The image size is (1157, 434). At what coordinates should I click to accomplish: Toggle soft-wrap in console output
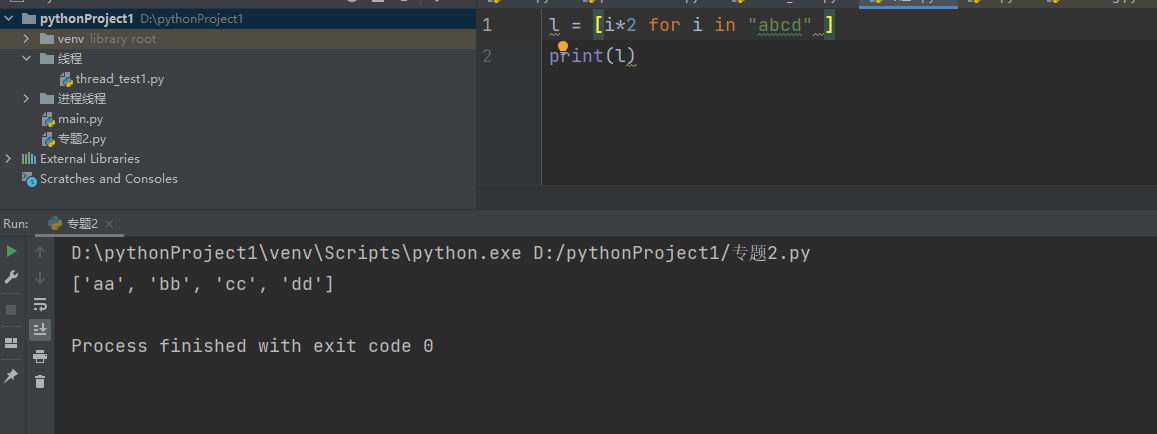pos(40,304)
